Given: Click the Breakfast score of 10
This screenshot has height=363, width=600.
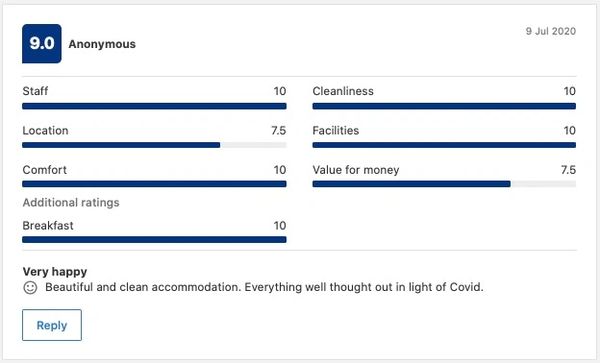Looking at the screenshot, I should click(280, 226).
